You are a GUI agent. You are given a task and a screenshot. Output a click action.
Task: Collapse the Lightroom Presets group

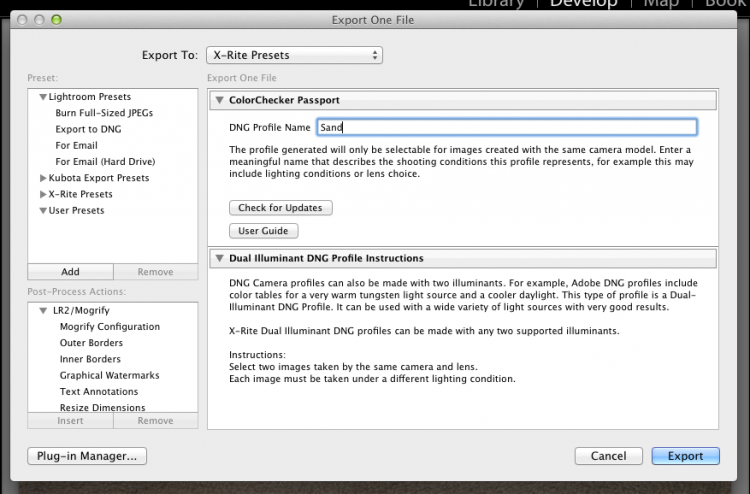[43, 97]
